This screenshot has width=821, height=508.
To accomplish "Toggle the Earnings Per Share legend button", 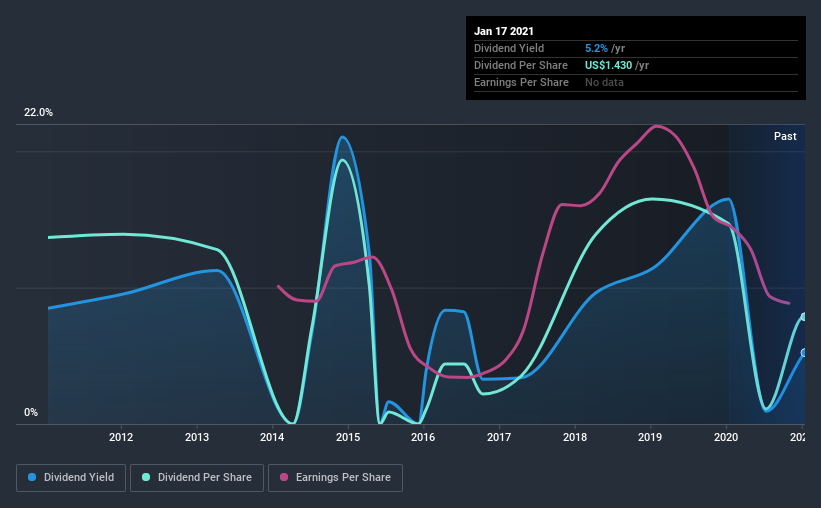I will coord(335,478).
